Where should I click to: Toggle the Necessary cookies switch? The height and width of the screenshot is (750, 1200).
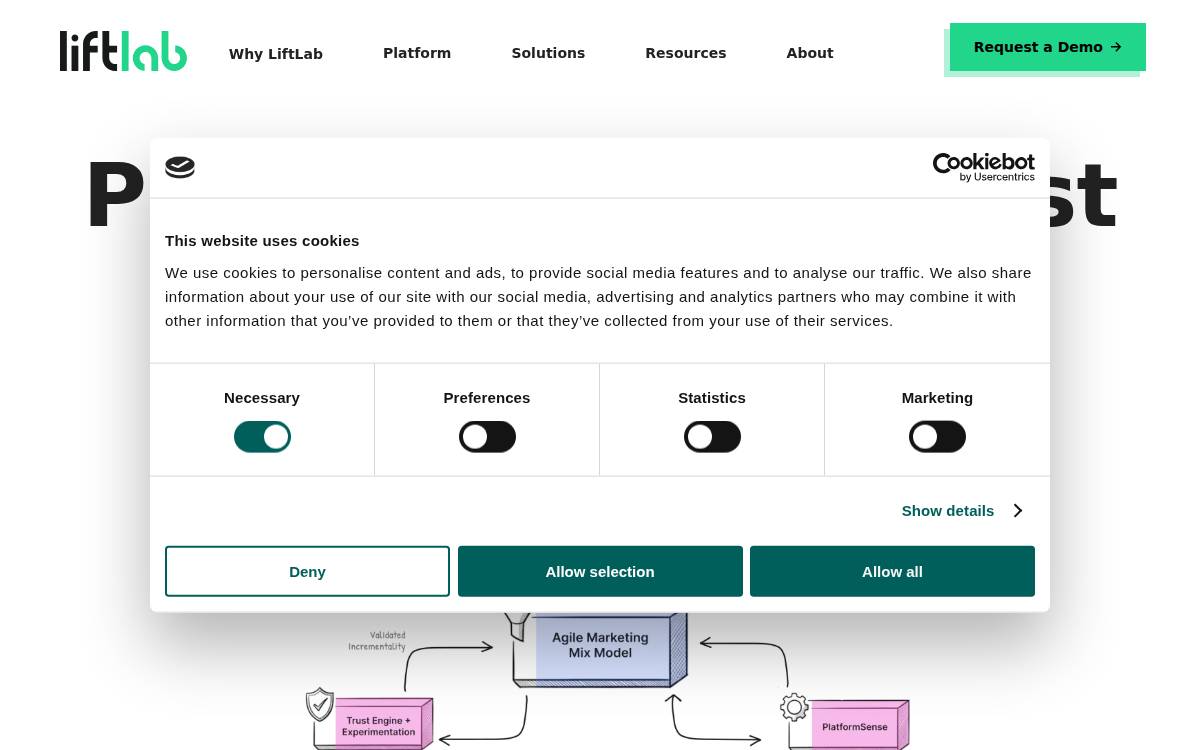(x=262, y=437)
